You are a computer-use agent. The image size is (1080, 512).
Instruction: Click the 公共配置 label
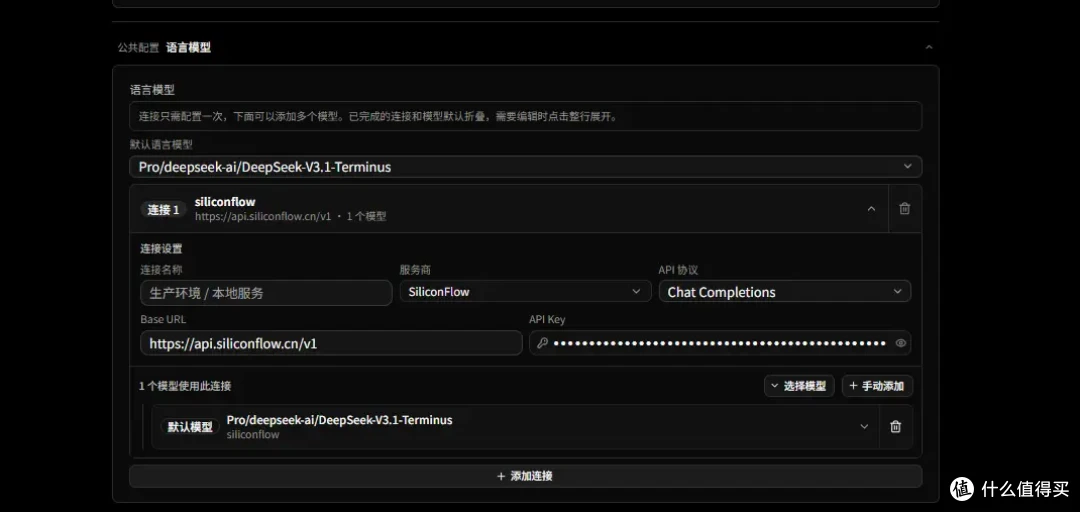138,48
